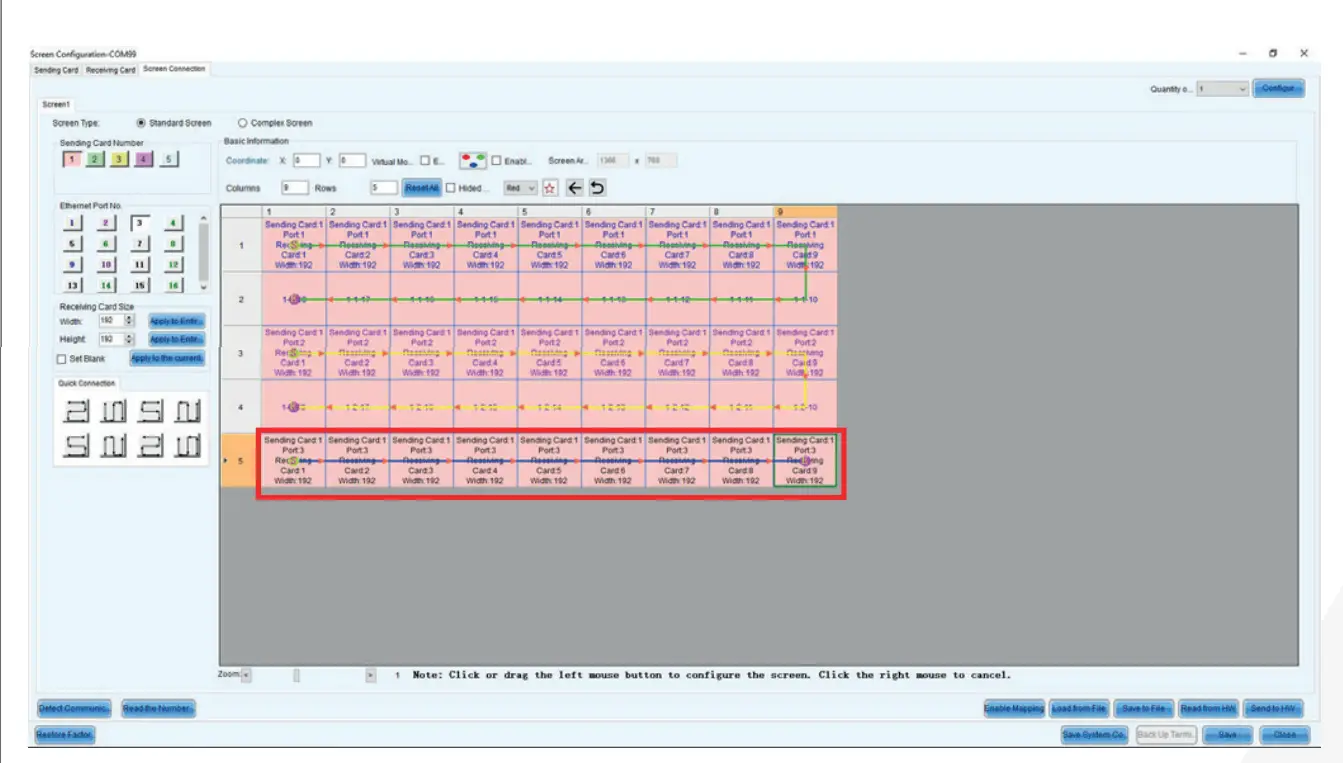Click the back arrow icon in Basic Information

pyautogui.click(x=575, y=187)
